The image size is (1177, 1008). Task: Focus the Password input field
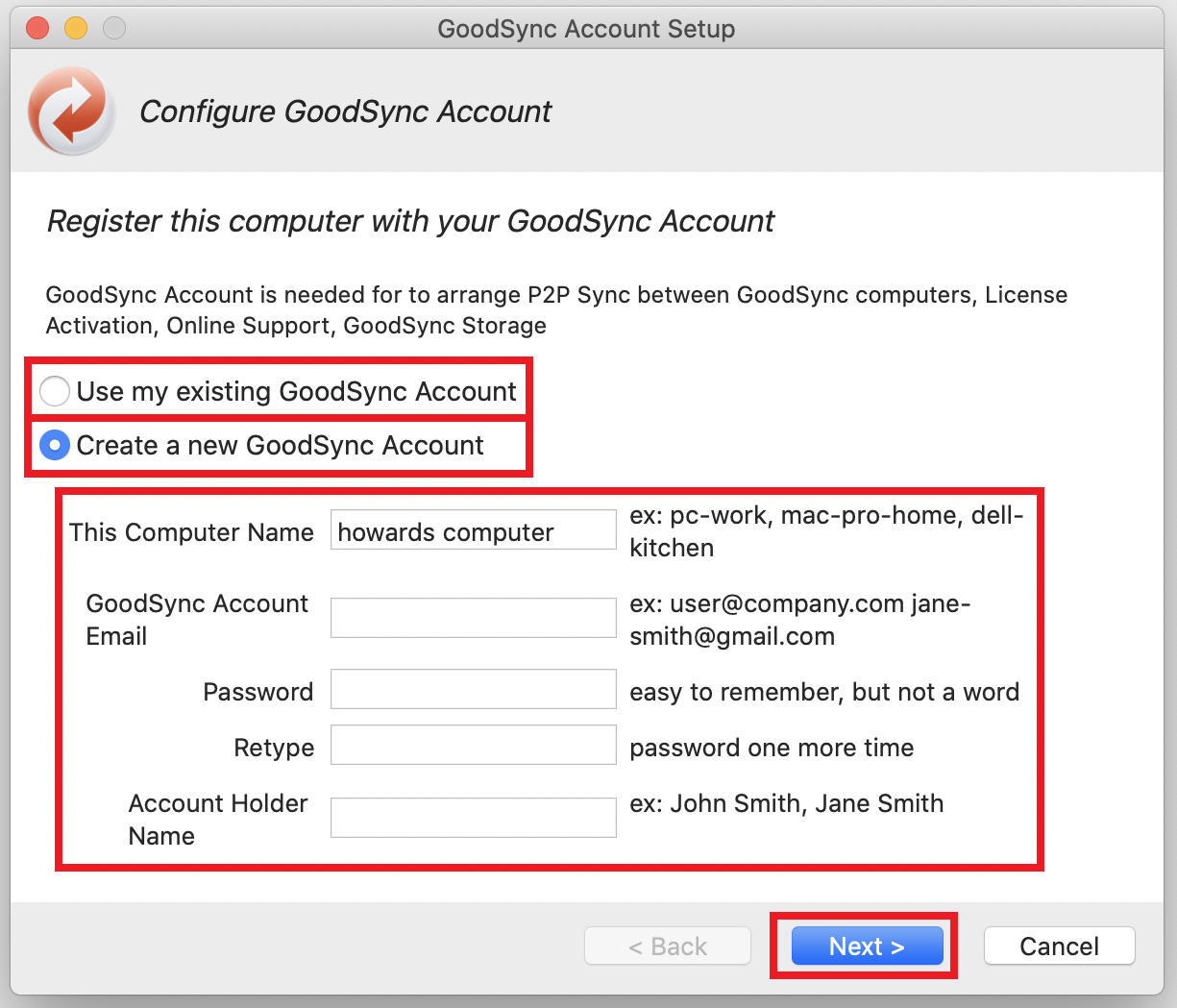(x=473, y=690)
